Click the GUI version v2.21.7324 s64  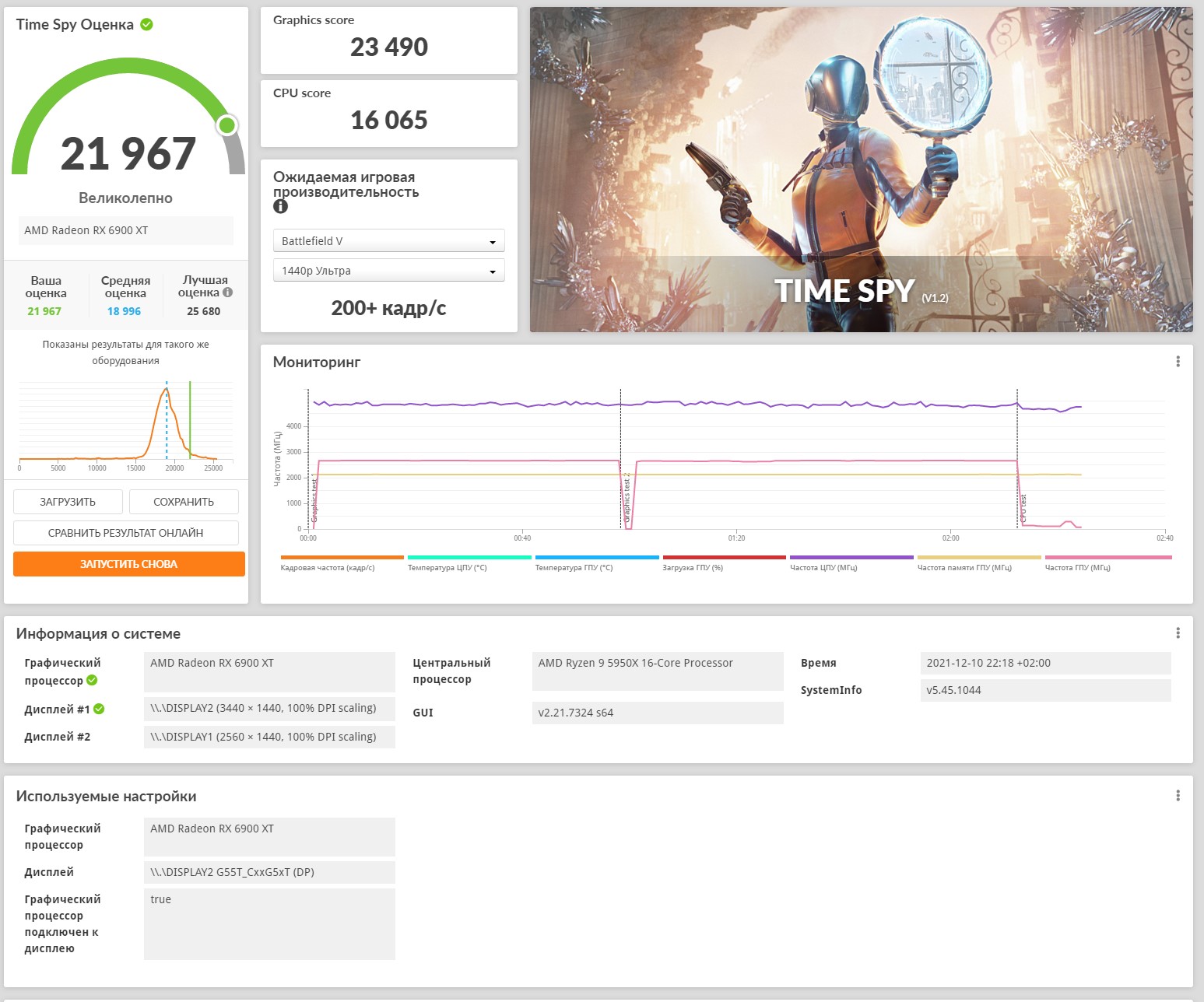click(x=658, y=713)
